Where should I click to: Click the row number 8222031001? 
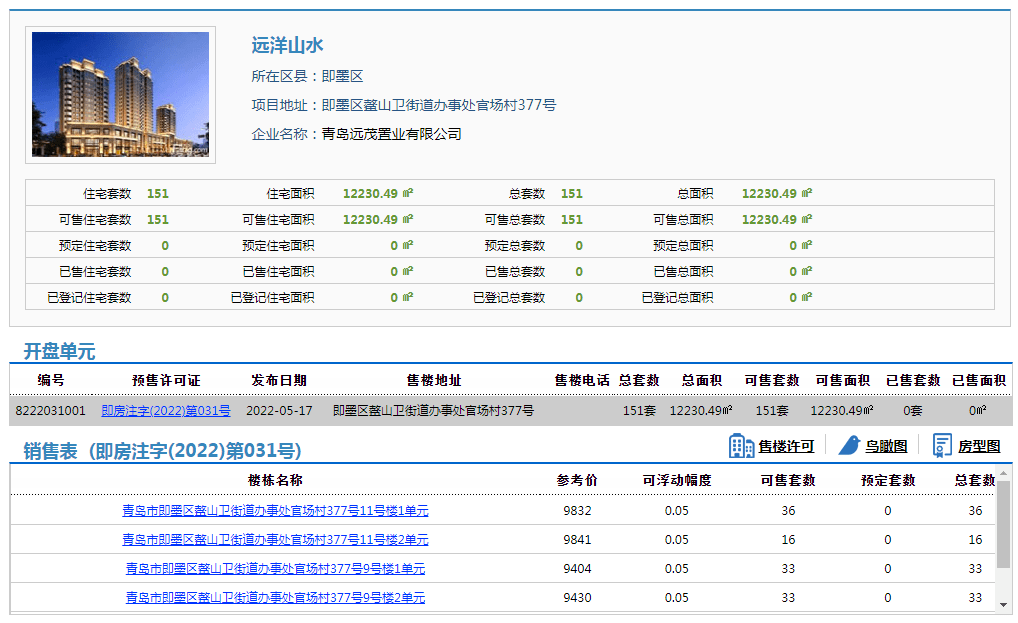[50, 411]
